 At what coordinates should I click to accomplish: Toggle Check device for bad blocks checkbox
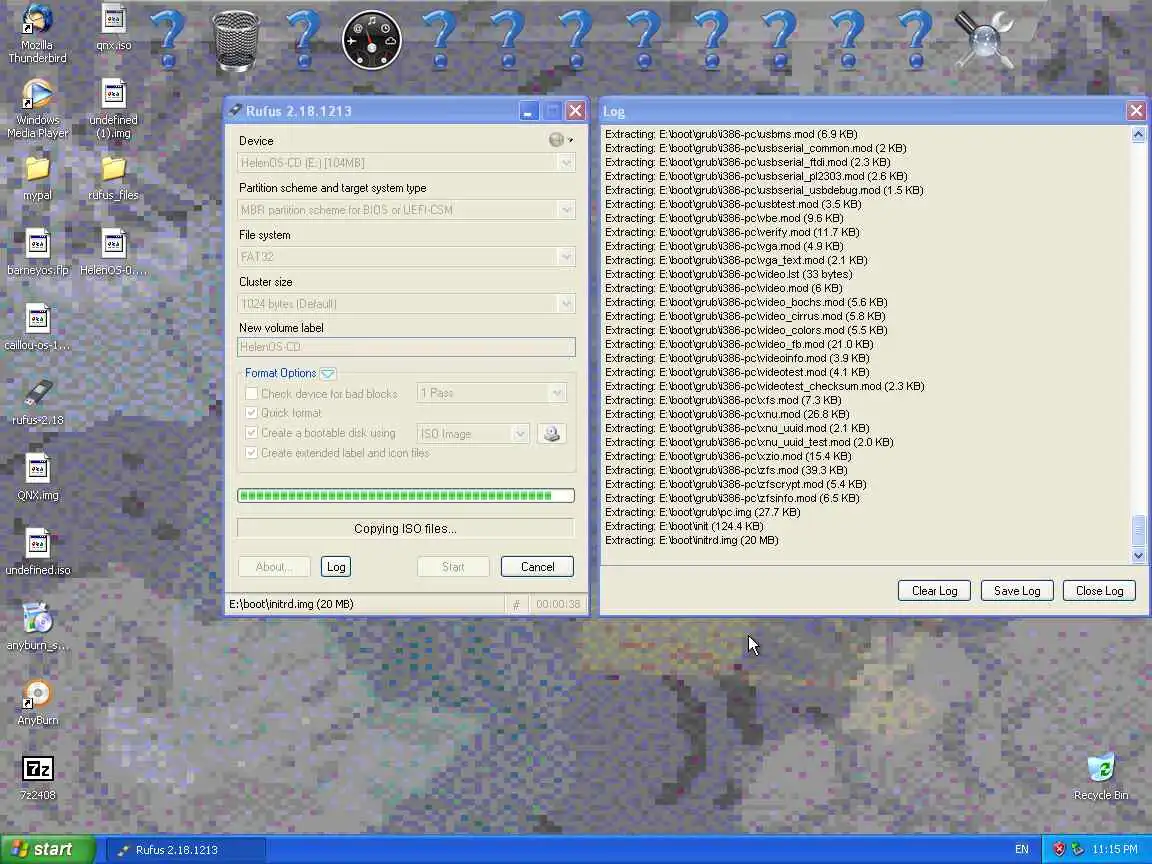(x=251, y=394)
